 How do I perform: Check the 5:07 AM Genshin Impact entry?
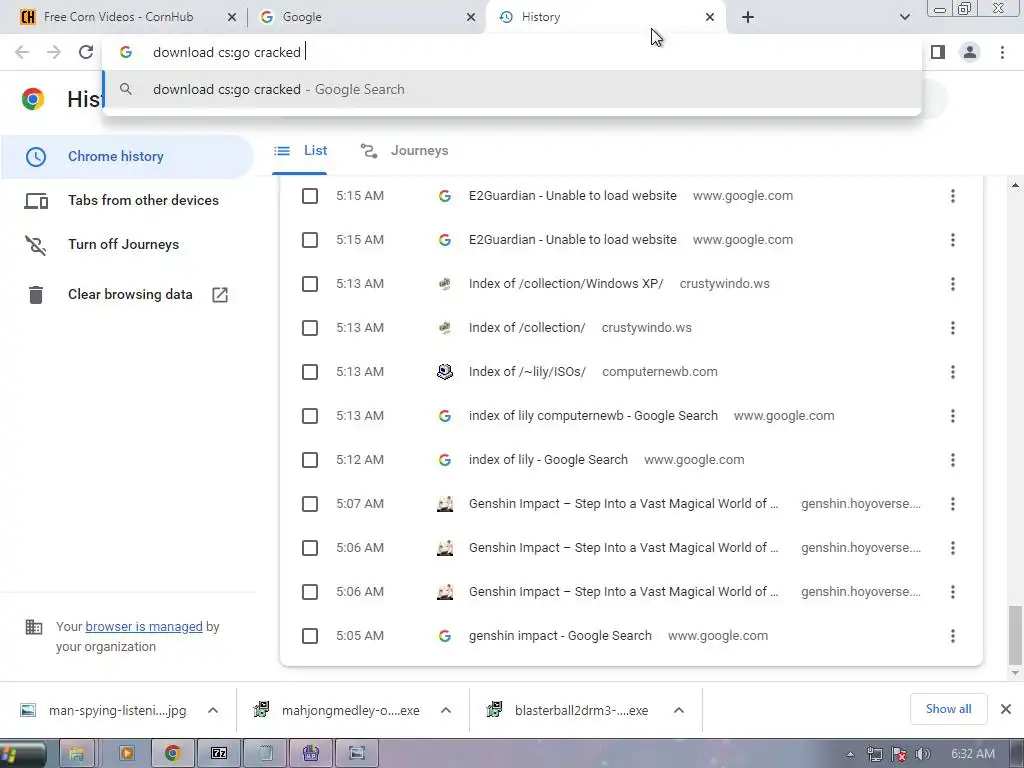coord(310,504)
